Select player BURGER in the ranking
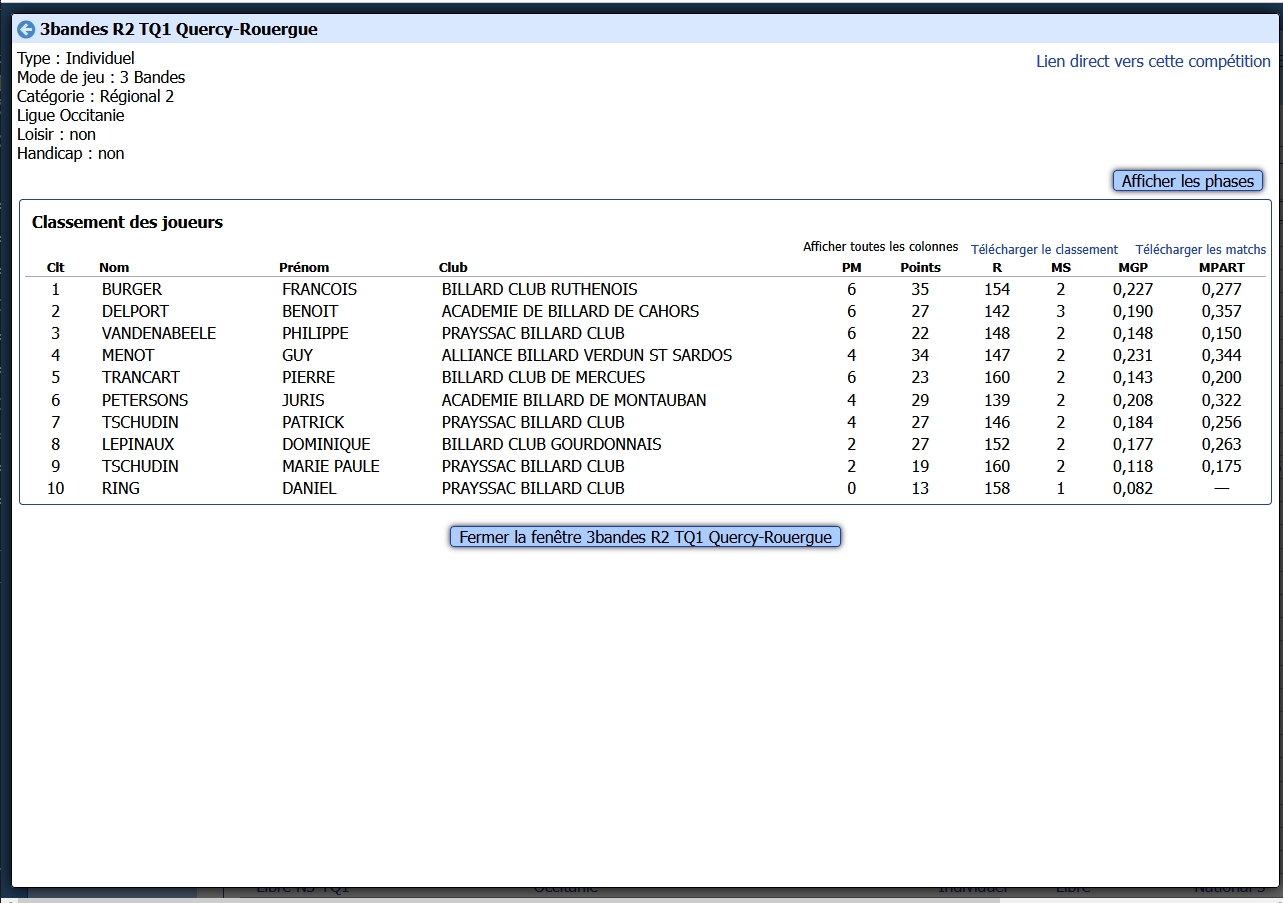This screenshot has height=903, width=1283. [131, 290]
